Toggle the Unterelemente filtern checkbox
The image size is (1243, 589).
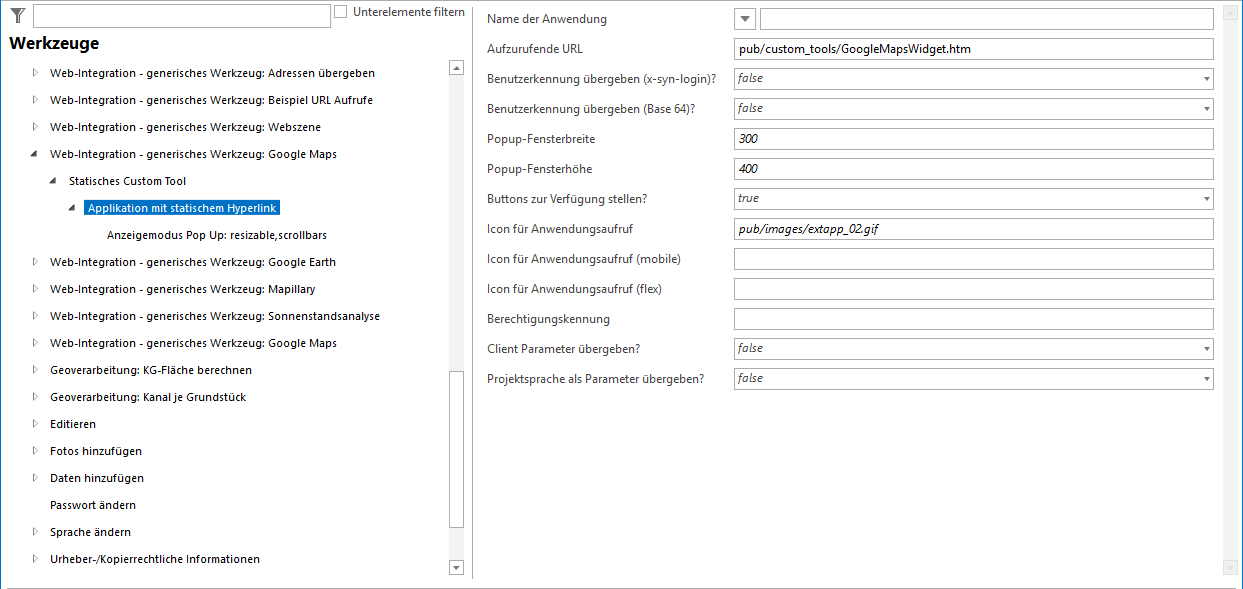[x=340, y=10]
